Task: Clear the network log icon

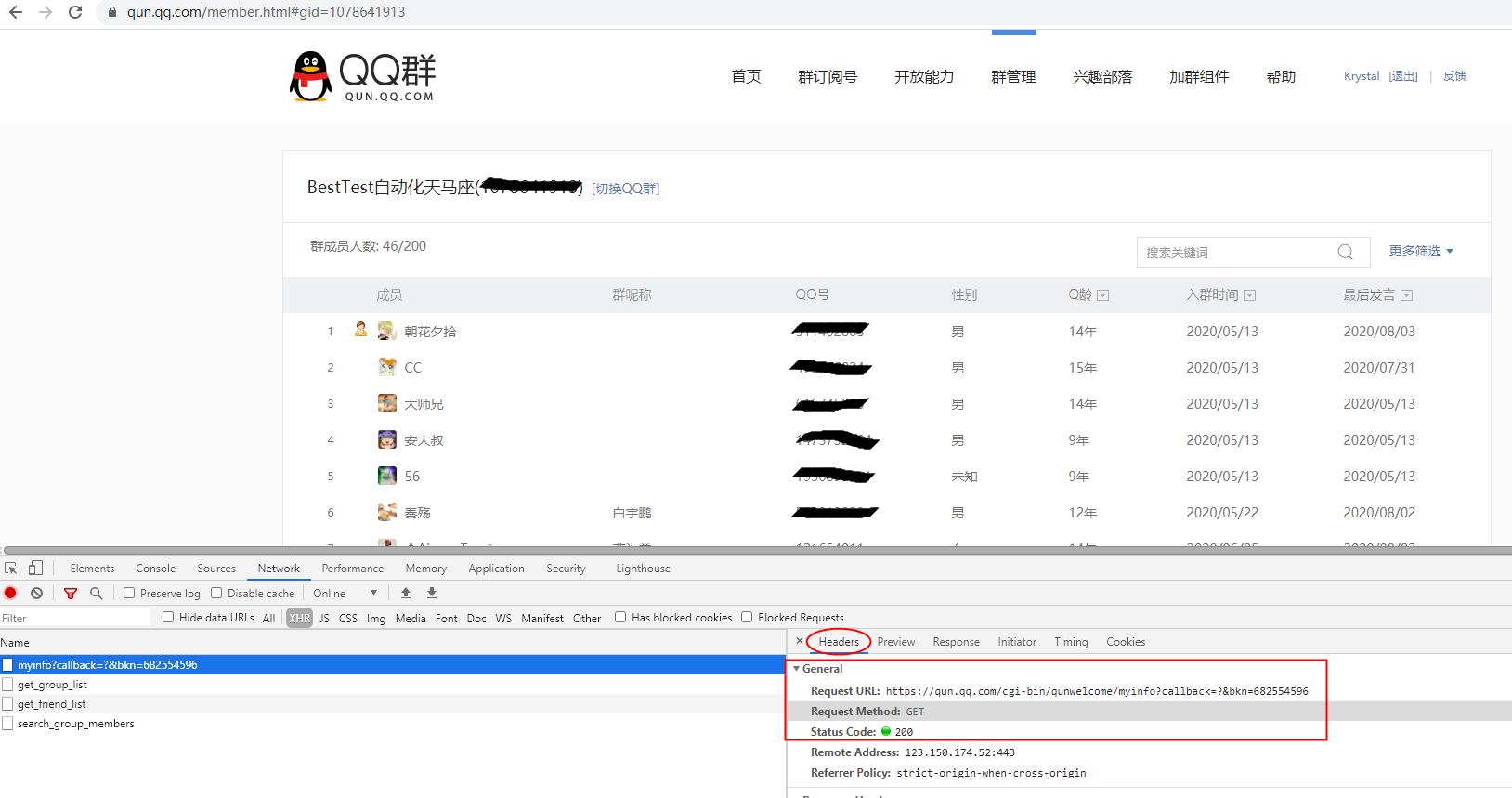Action: (x=36, y=593)
